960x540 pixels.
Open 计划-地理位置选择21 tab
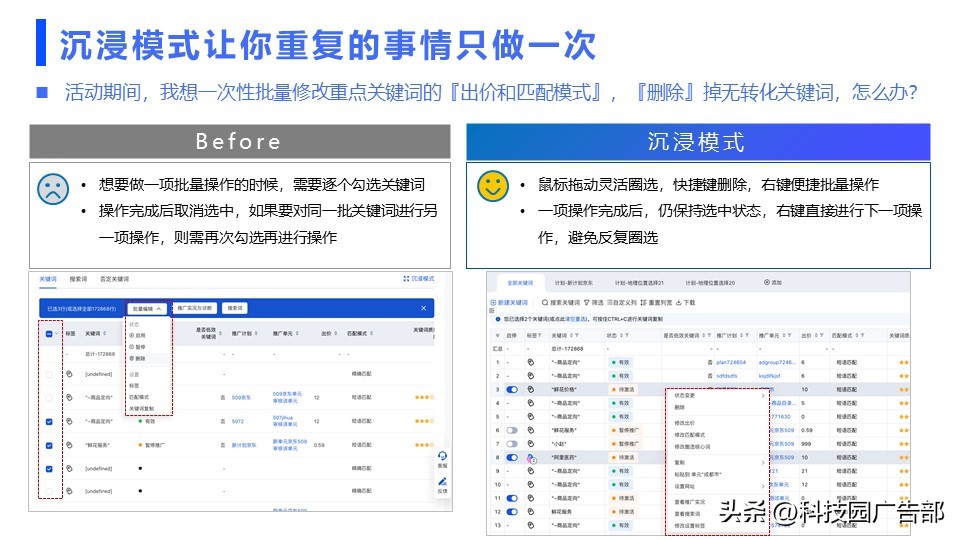(x=639, y=283)
